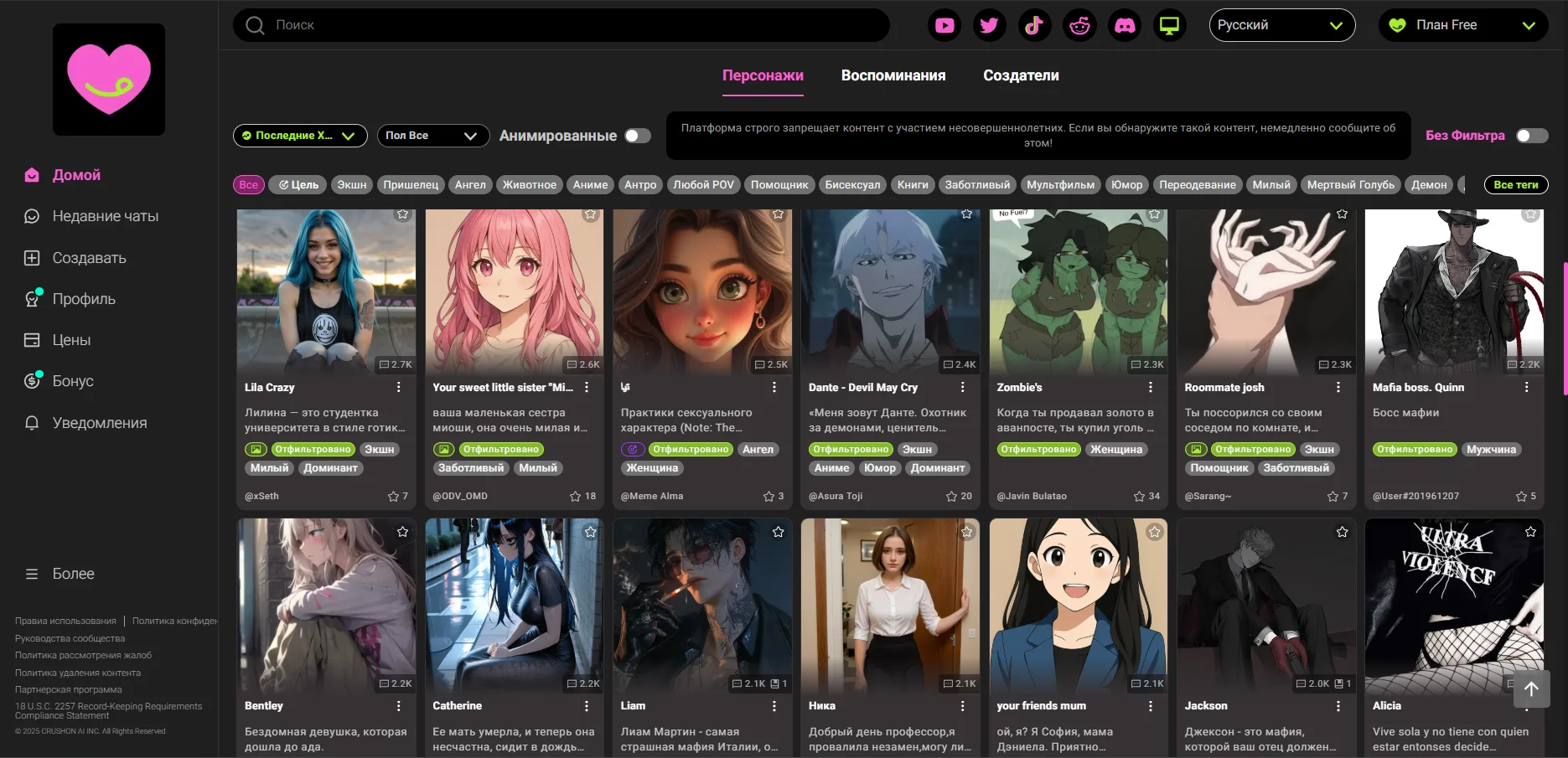Open the Lila Crazy character image
Image resolution: width=1568 pixels, height=758 pixels.
click(x=326, y=291)
